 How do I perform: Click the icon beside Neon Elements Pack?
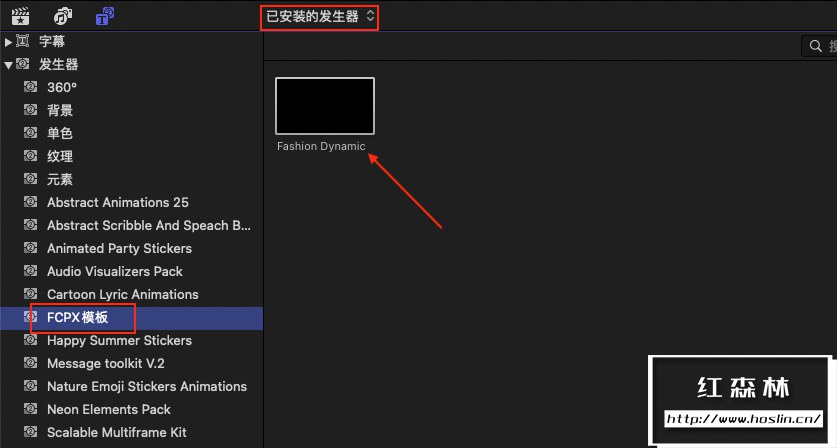pos(31,408)
